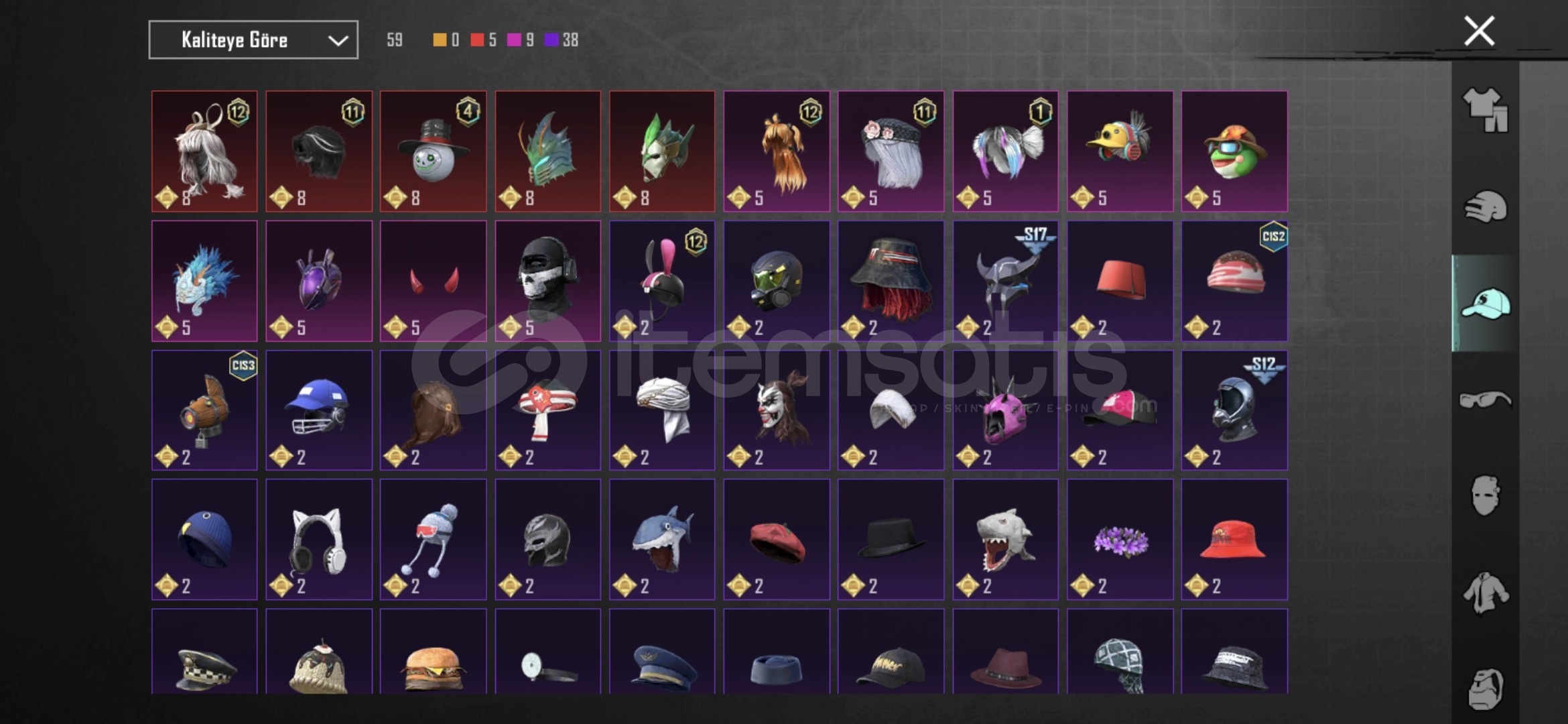The image size is (1568, 724).
Task: Filter by purple quality swatch showing 38
Action: pyautogui.click(x=562, y=40)
